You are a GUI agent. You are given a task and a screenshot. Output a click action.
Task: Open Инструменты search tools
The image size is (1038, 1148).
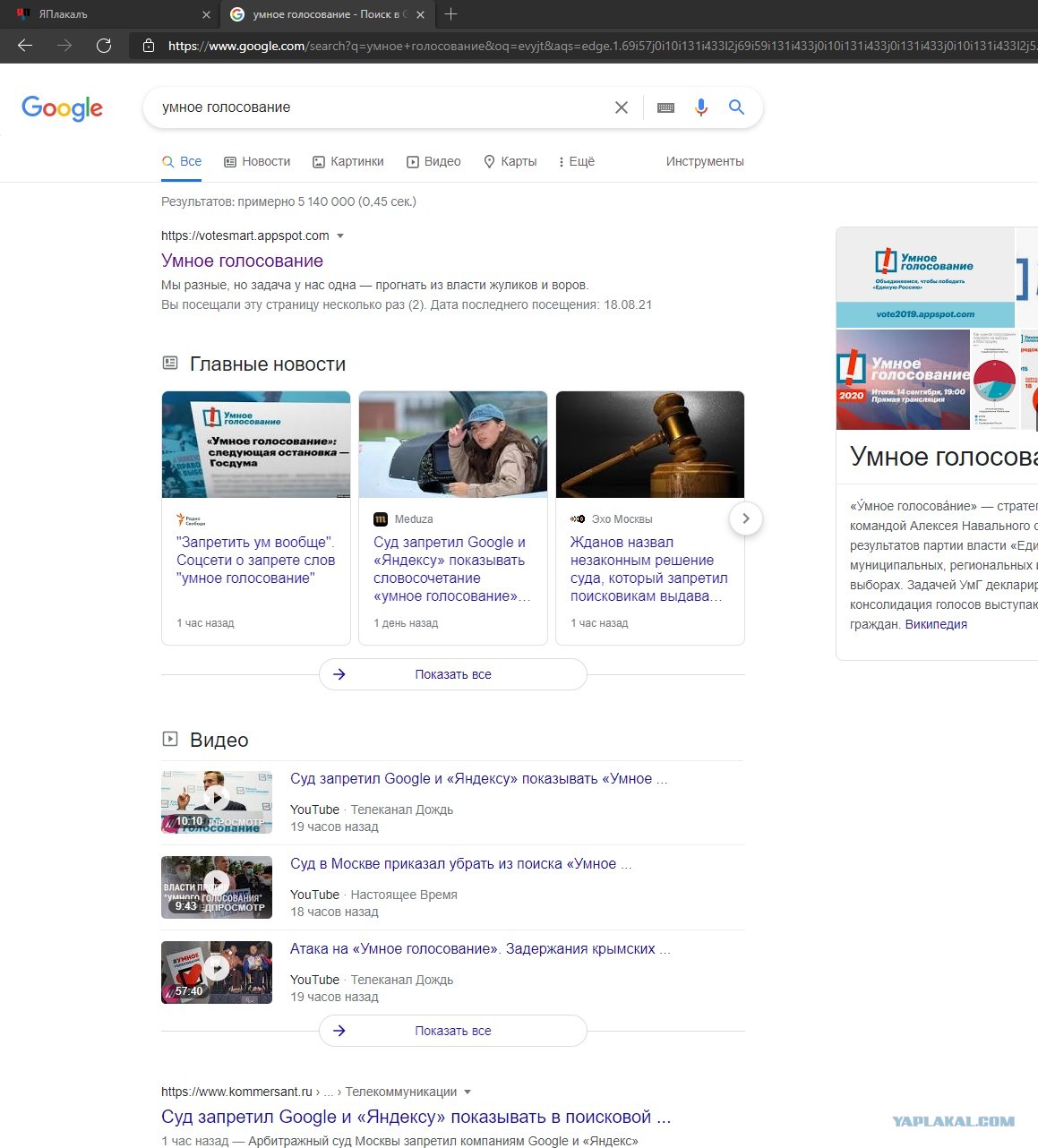pyautogui.click(x=705, y=162)
